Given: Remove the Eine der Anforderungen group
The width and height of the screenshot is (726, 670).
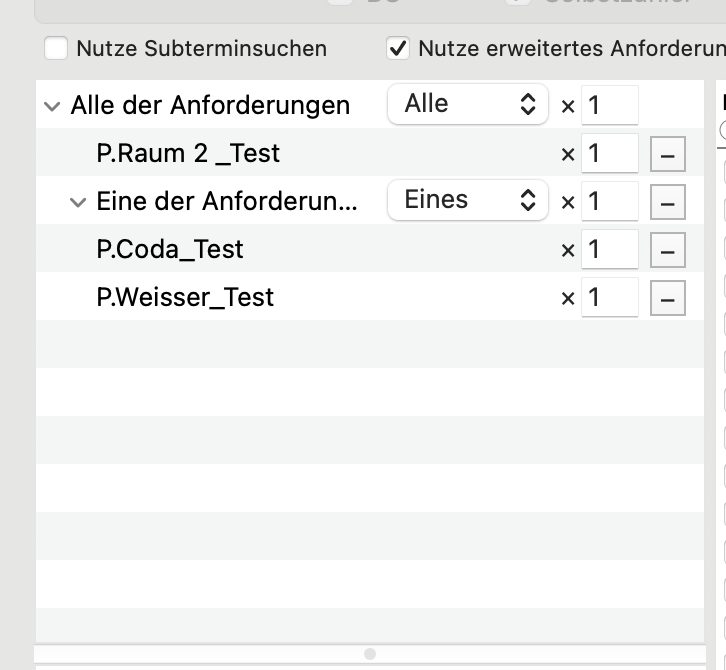Looking at the screenshot, I should pyautogui.click(x=668, y=202).
